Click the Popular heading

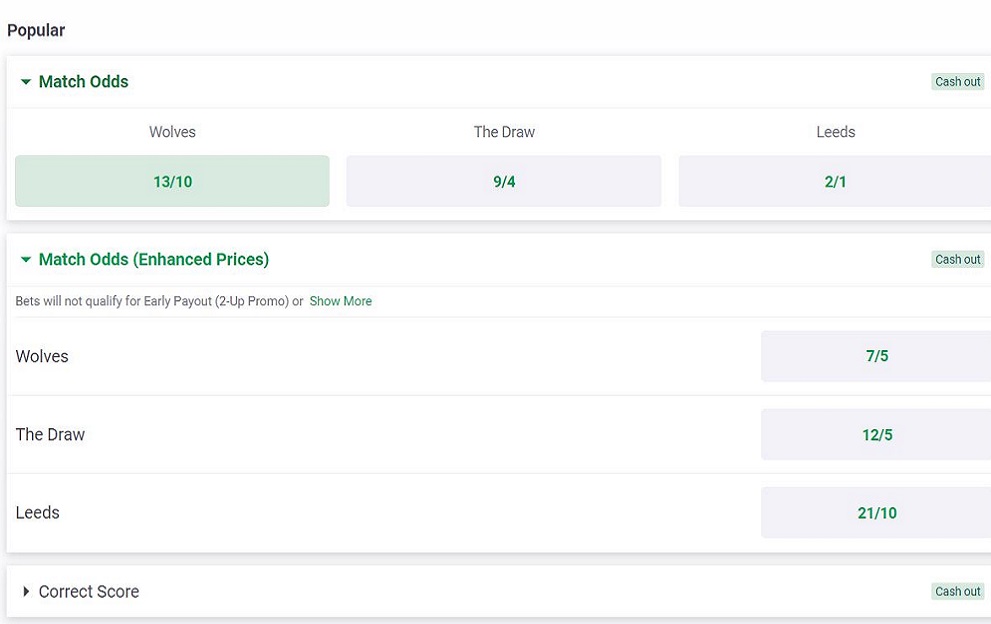click(36, 30)
